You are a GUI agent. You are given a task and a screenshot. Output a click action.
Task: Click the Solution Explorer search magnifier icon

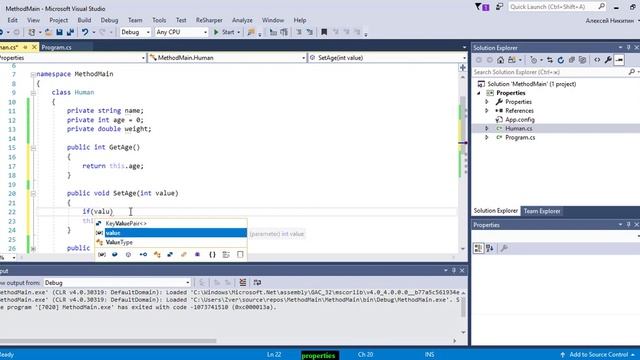[x=631, y=72]
